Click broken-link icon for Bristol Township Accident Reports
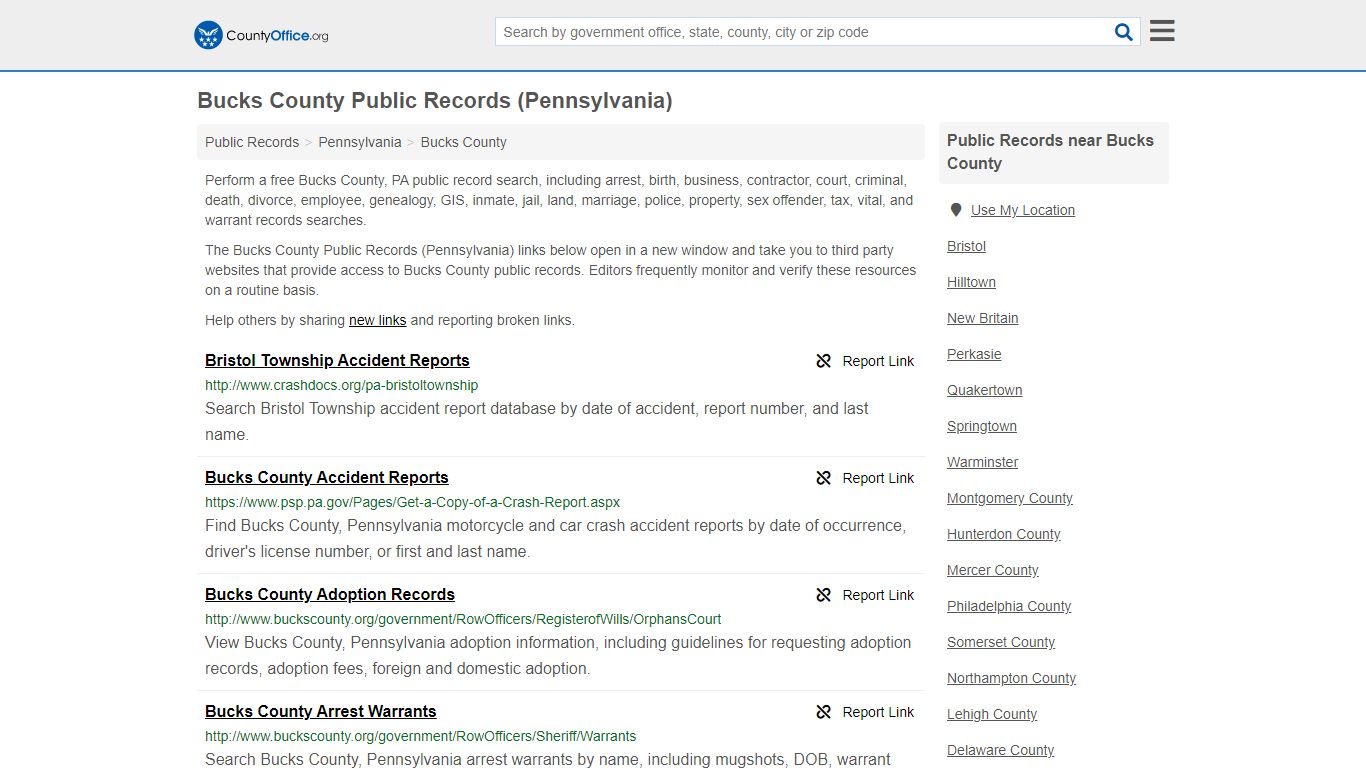1366x768 pixels. pos(823,361)
